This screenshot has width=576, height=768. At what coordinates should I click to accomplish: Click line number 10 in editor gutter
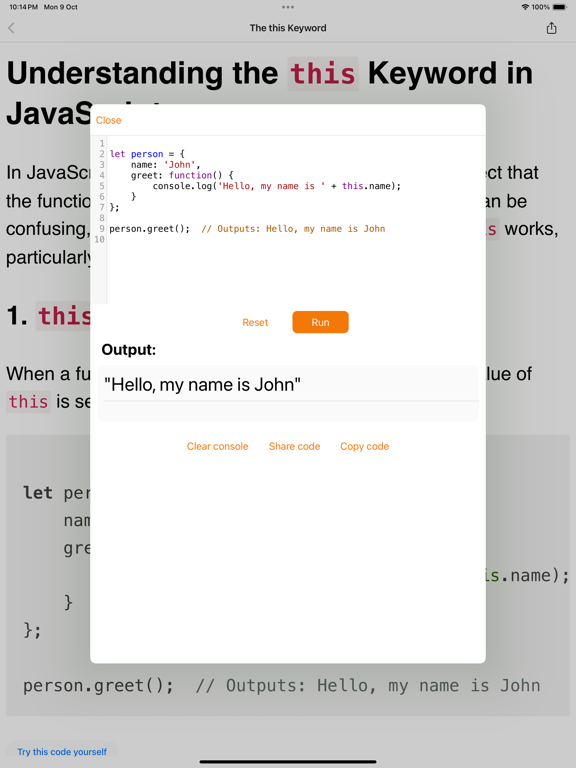[99, 240]
